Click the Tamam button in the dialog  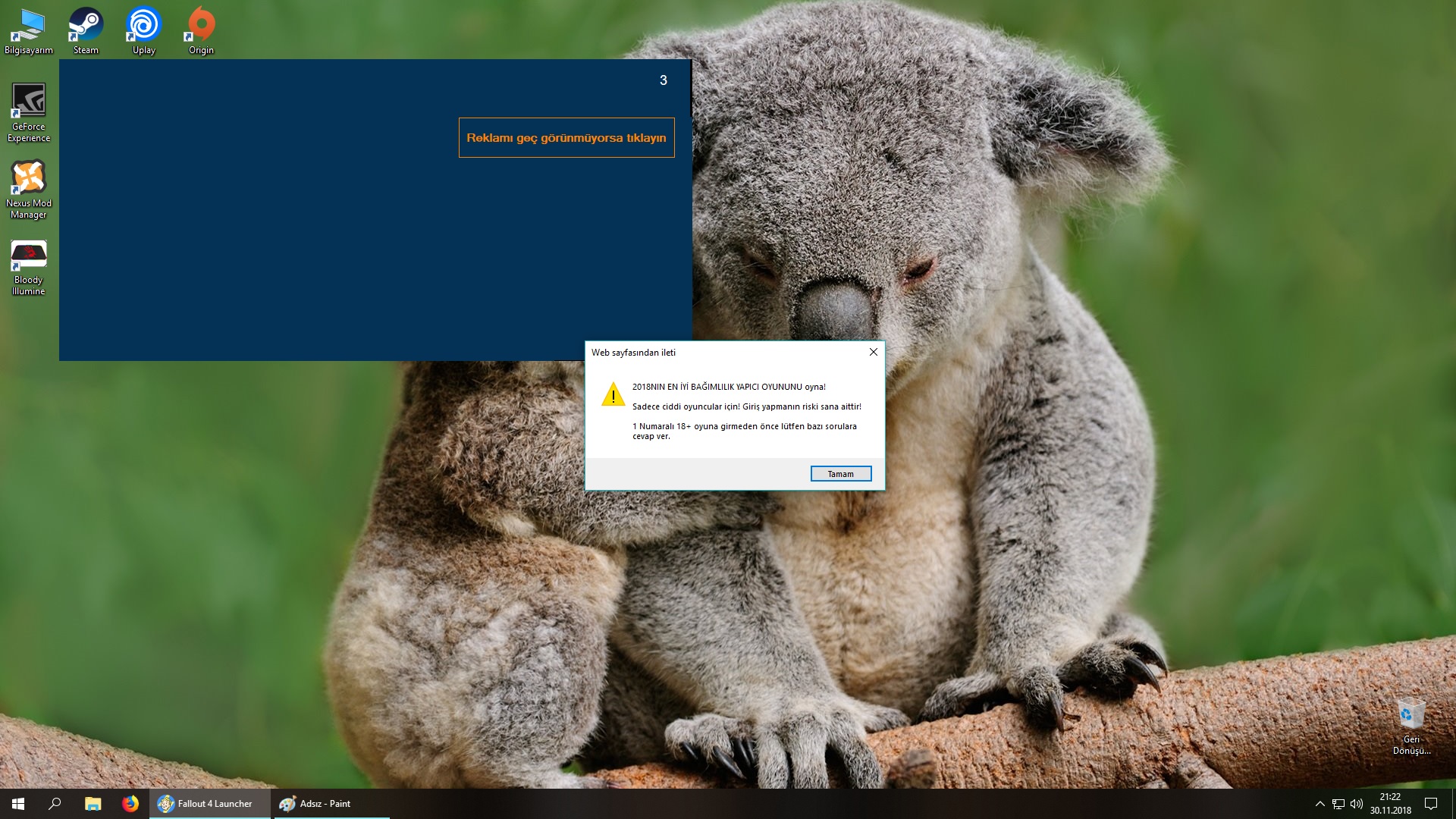click(841, 474)
